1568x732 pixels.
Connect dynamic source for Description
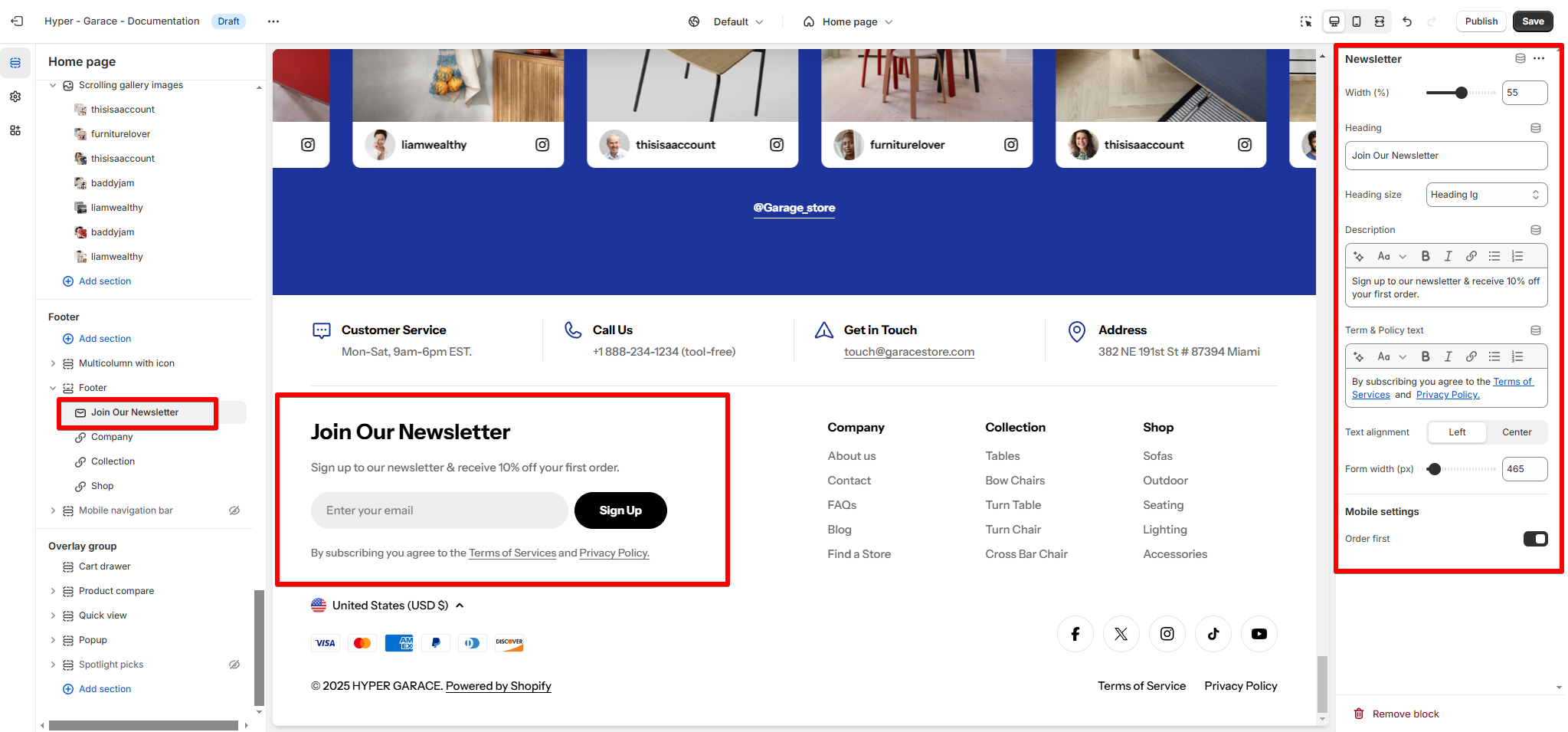coord(1536,230)
